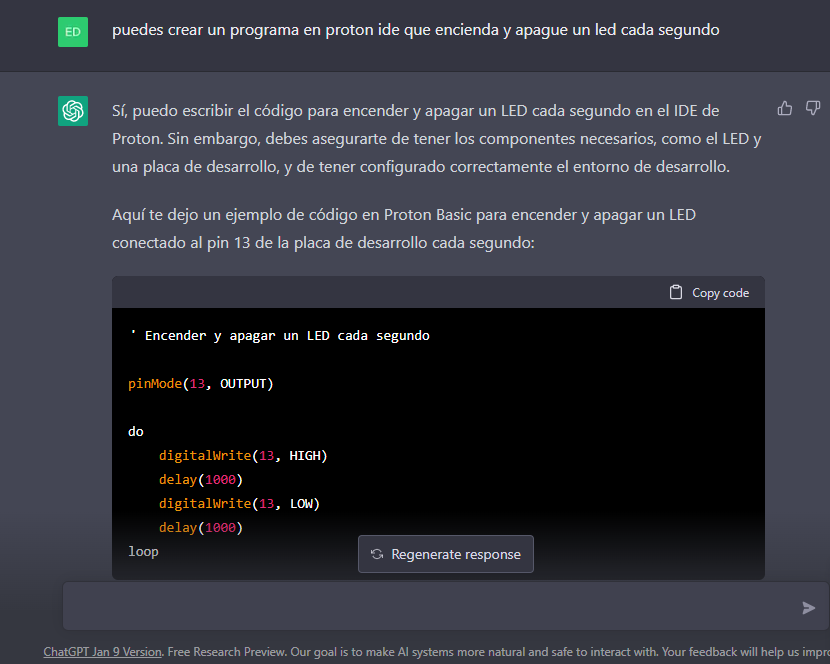This screenshot has width=830, height=664.
Task: Click the ChatGPT logo avatar
Action: click(x=73, y=111)
